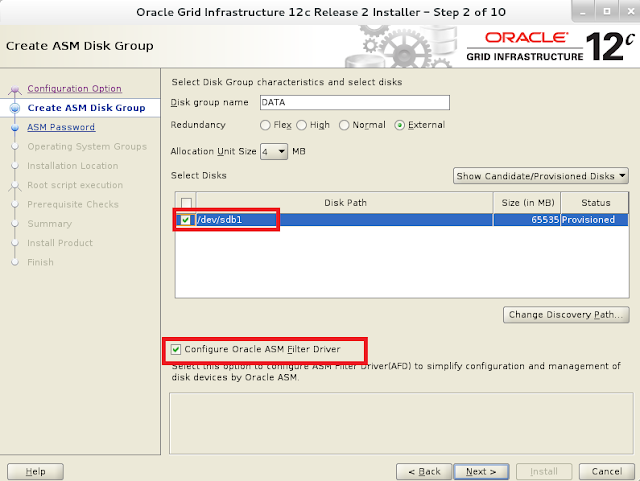Minimize the installer window
The width and height of the screenshot is (640, 481).
[583, 12]
